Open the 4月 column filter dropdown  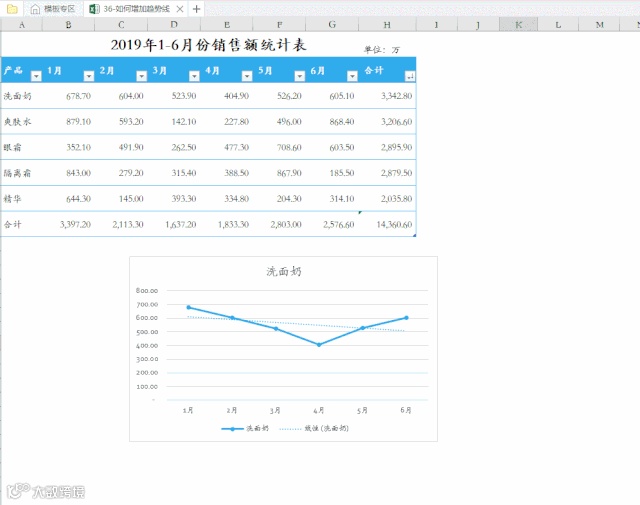tap(247, 76)
